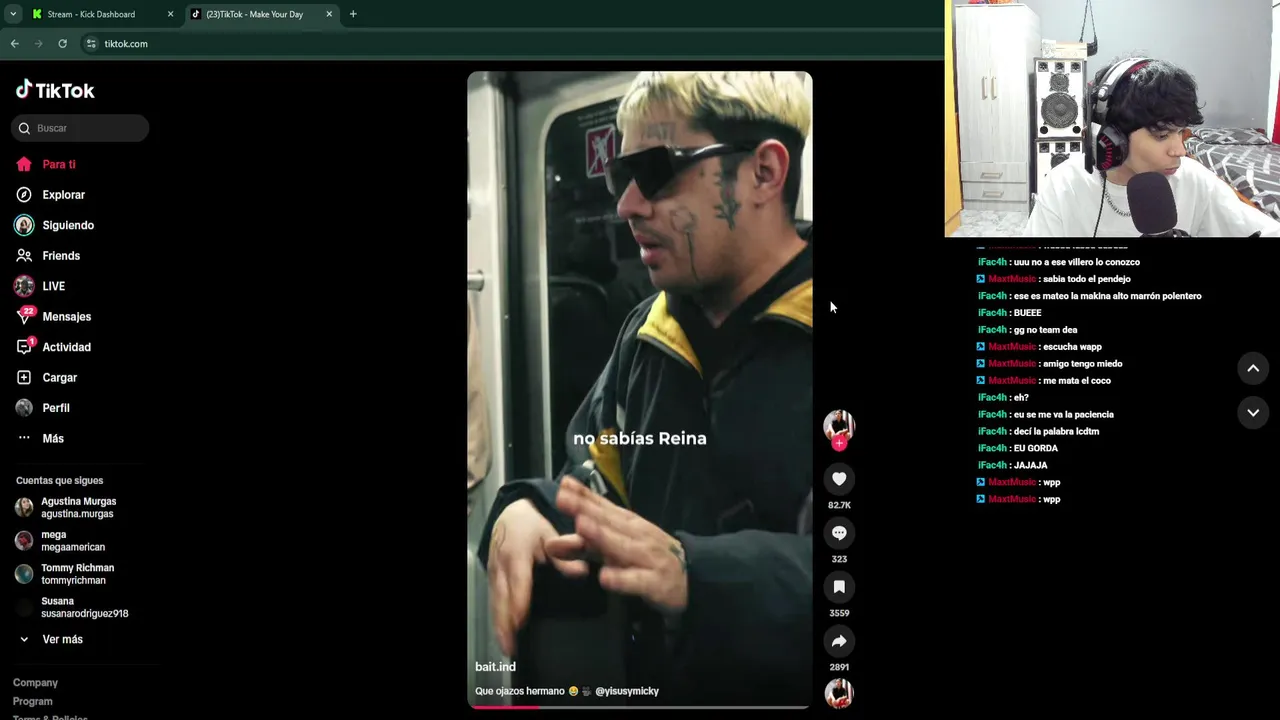The image size is (1280, 720).
Task: Expand Ver más followed accounts
Action: (50, 639)
